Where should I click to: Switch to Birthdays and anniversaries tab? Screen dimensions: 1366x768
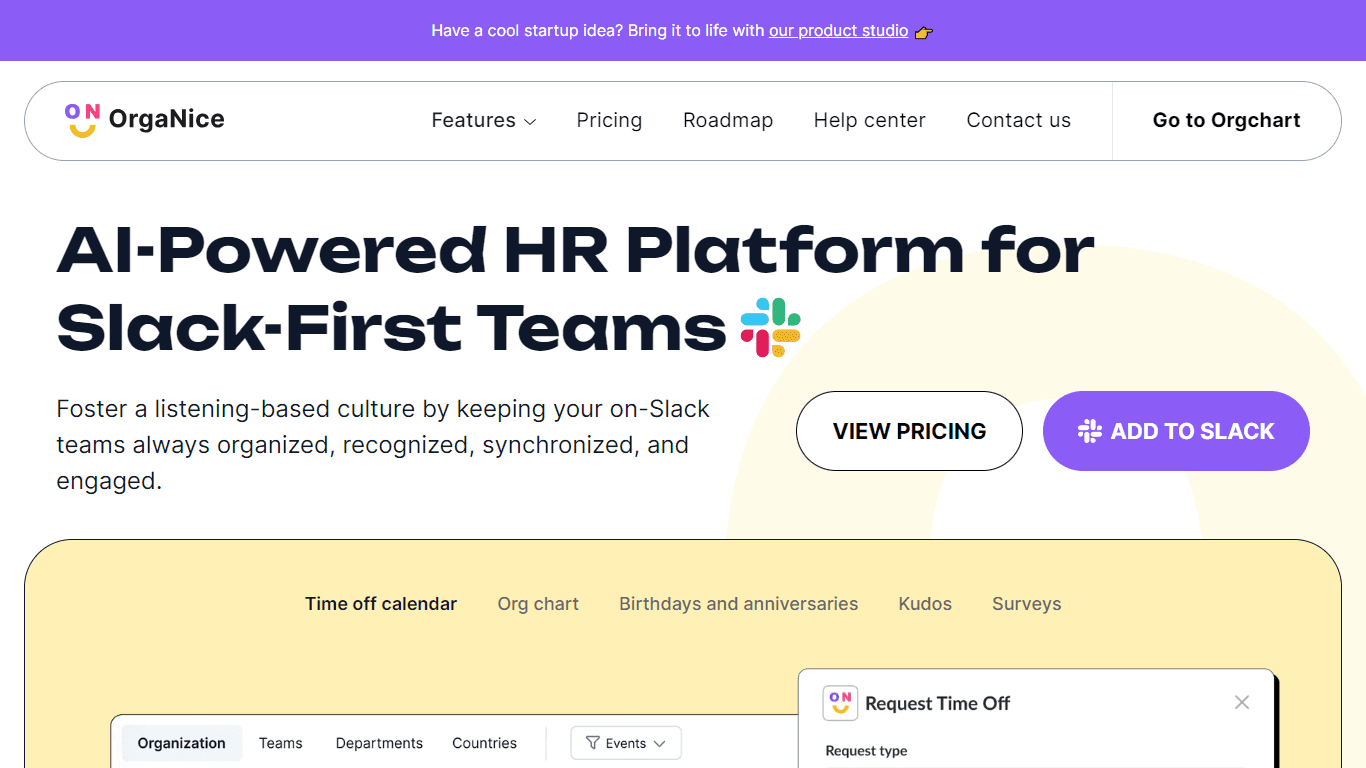tap(738, 604)
